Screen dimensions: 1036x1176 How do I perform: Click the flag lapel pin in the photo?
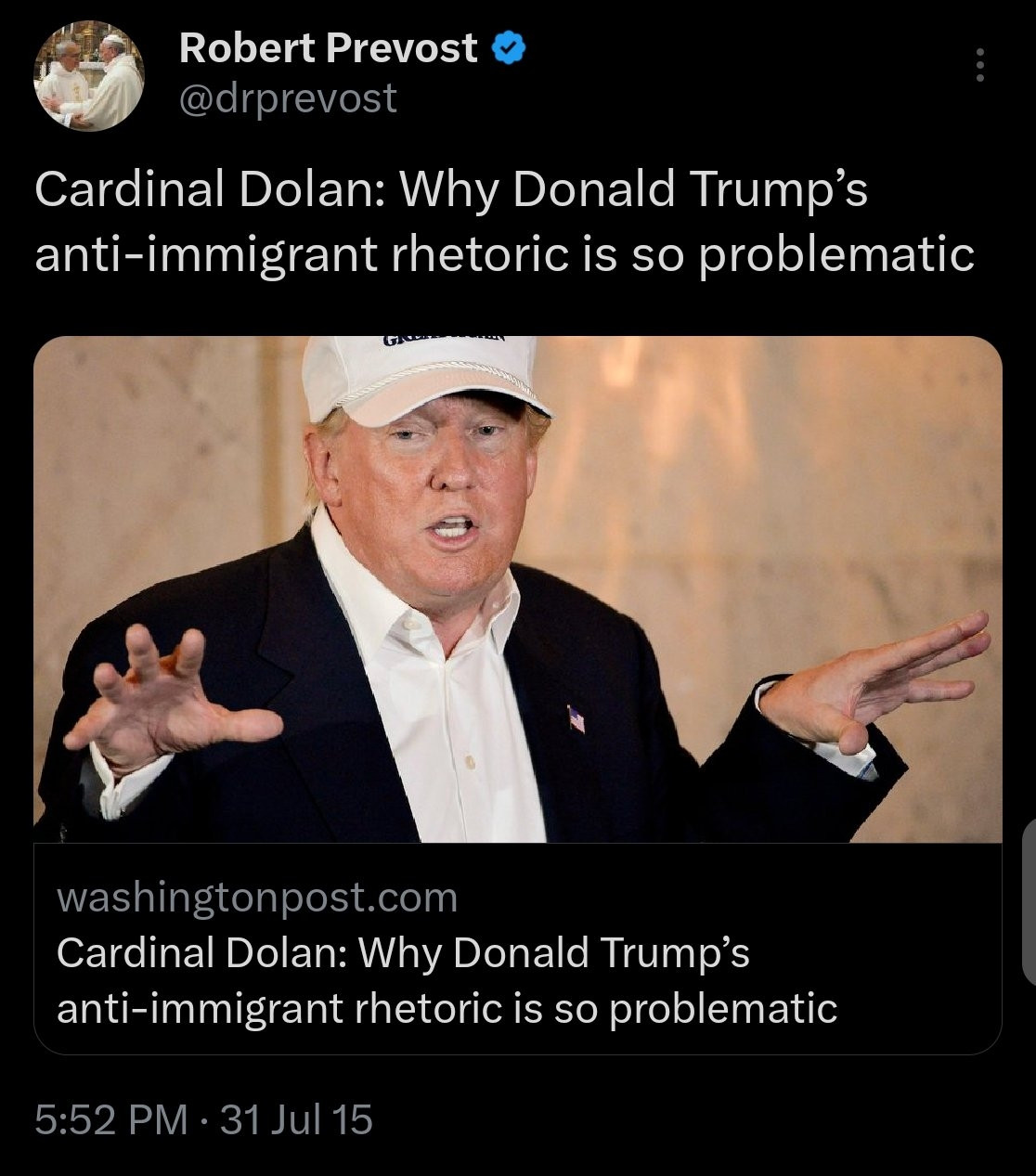(576, 718)
